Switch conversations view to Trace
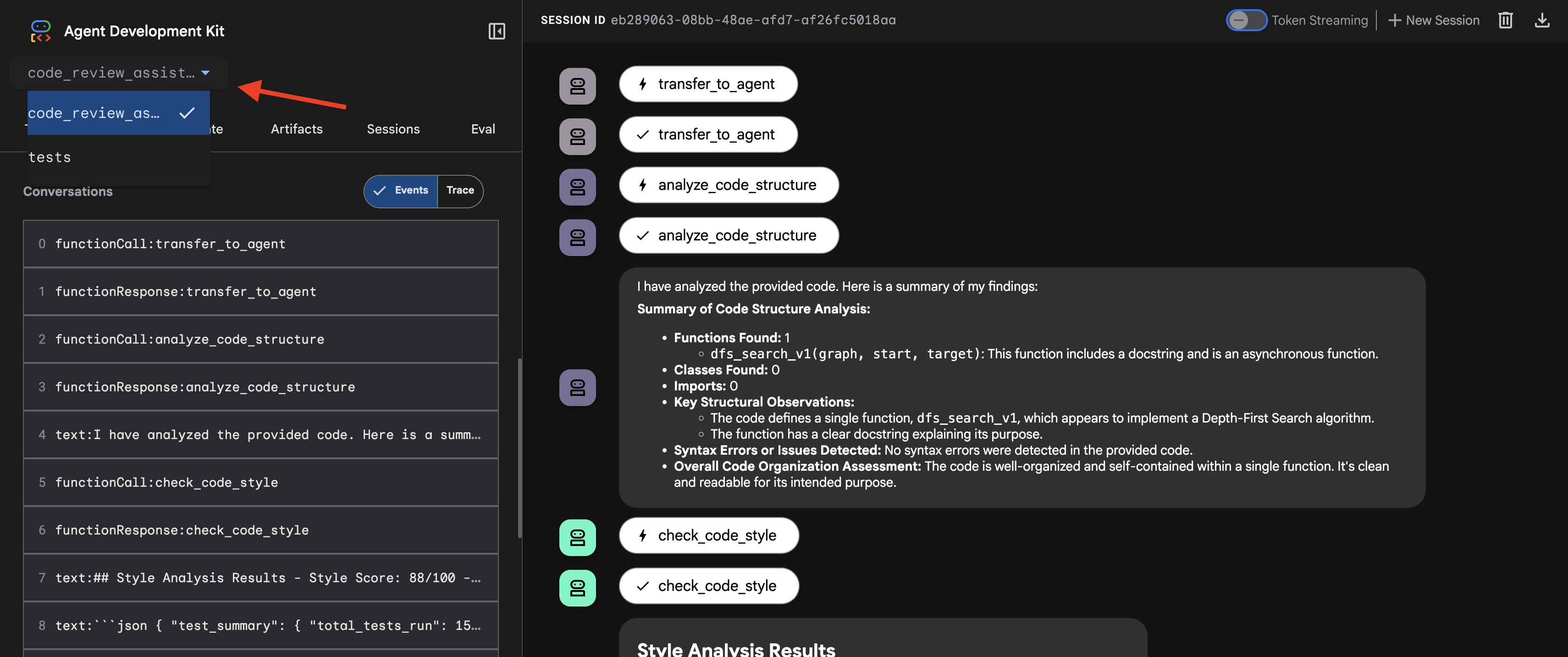This screenshot has height=657, width=1568. 459,190
